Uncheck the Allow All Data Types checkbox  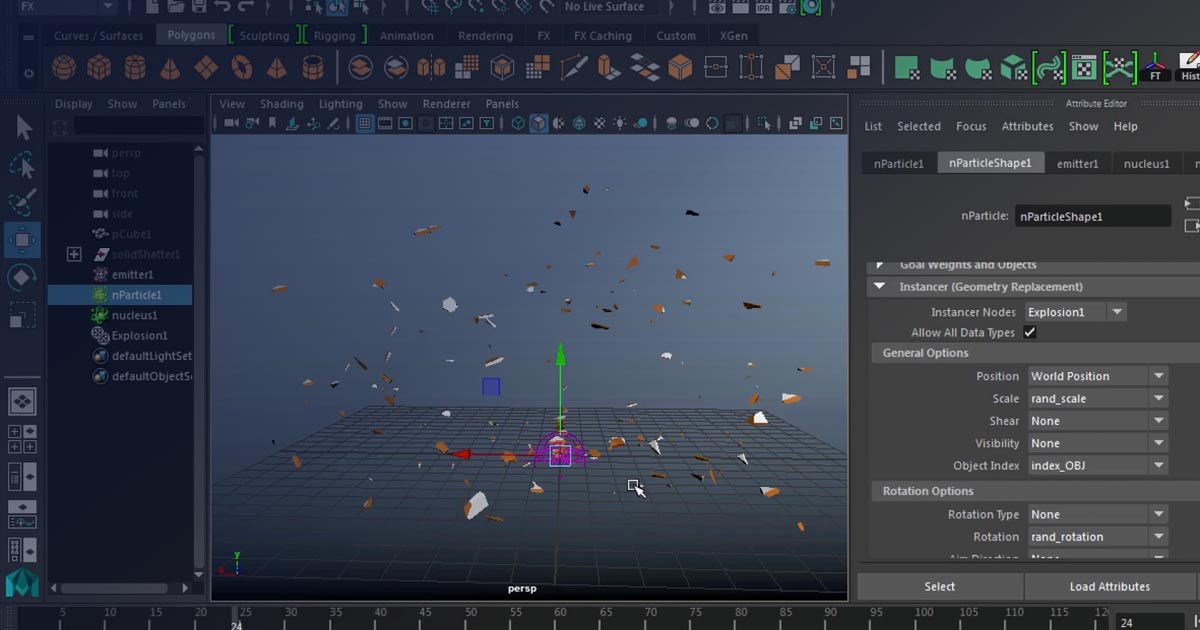click(1029, 332)
